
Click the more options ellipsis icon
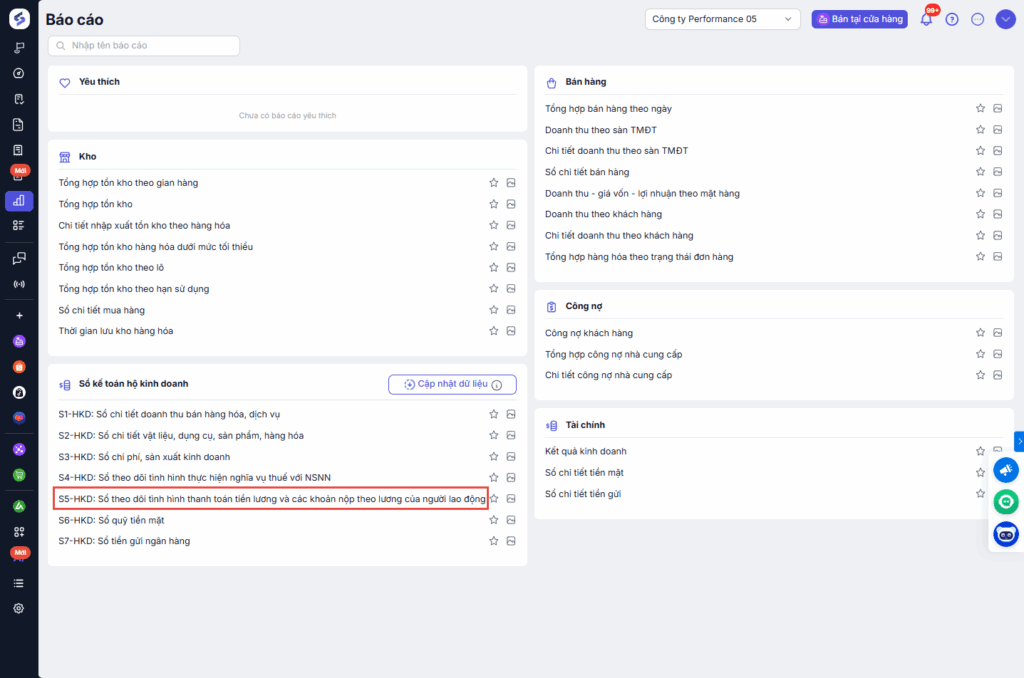[978, 19]
